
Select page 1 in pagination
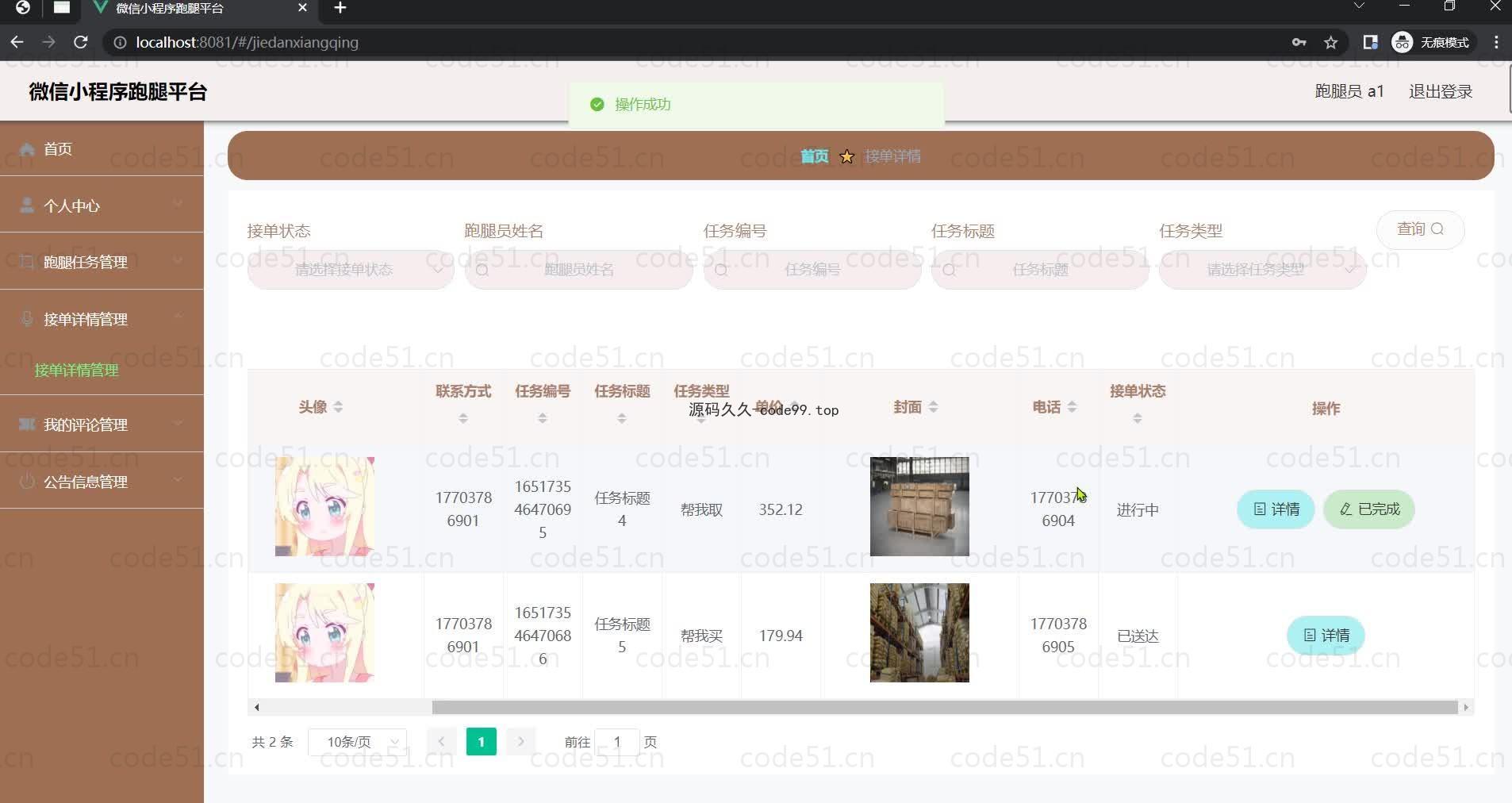tap(481, 742)
